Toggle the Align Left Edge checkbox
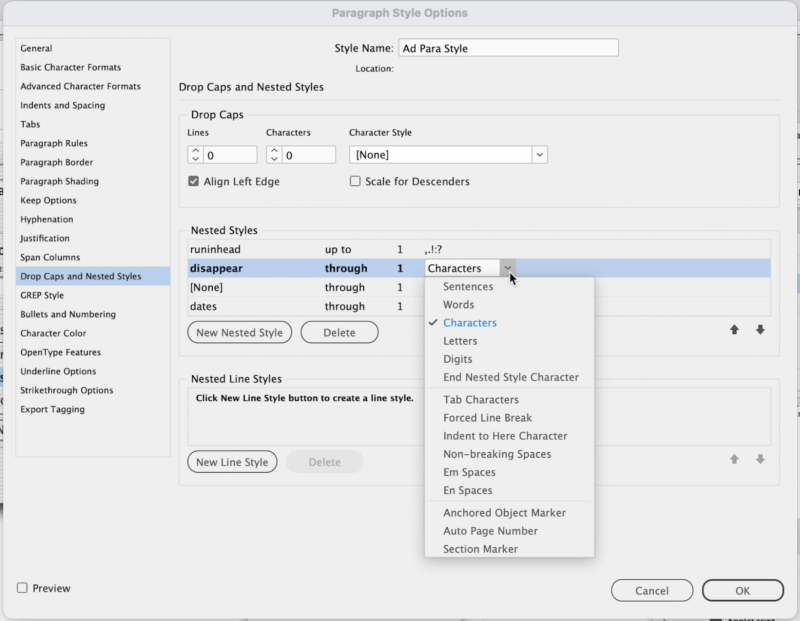 [193, 181]
